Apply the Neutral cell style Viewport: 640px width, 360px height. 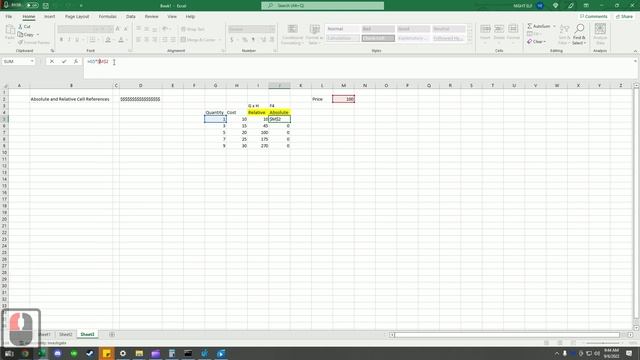(449, 29)
